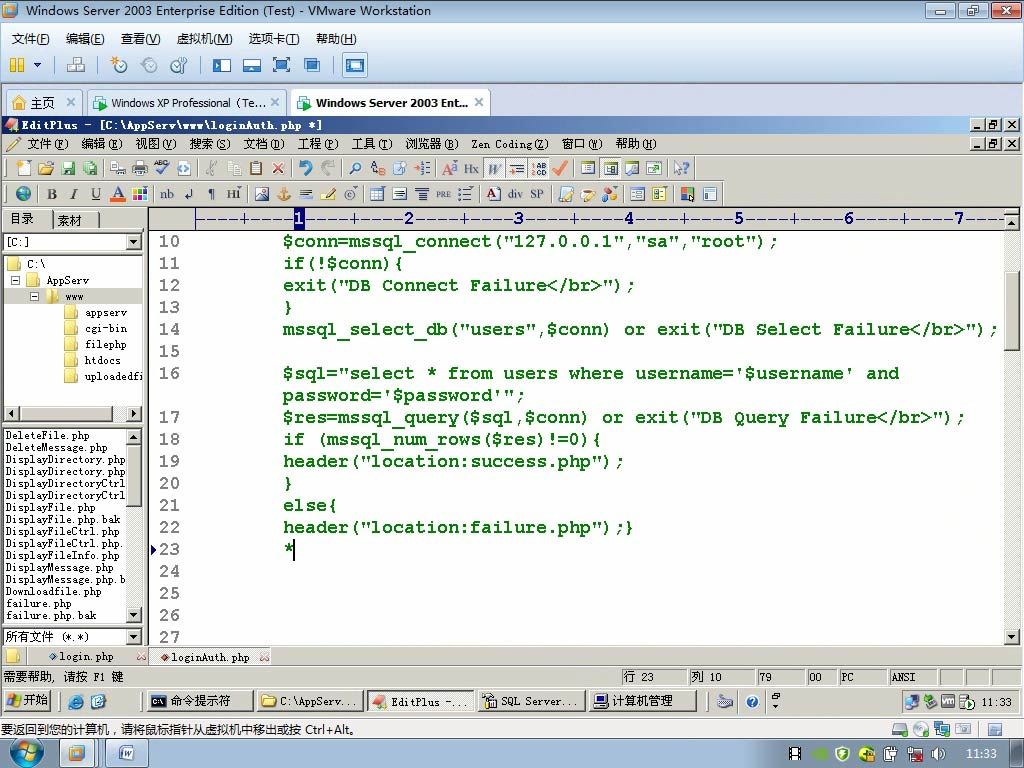Click the SP span tag icon

pyautogui.click(x=537, y=194)
